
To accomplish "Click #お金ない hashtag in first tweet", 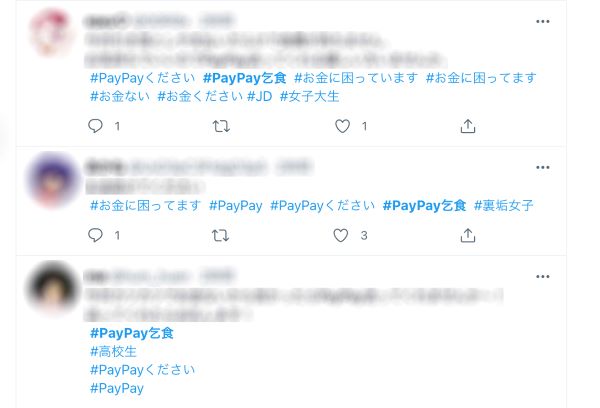I will [120, 96].
